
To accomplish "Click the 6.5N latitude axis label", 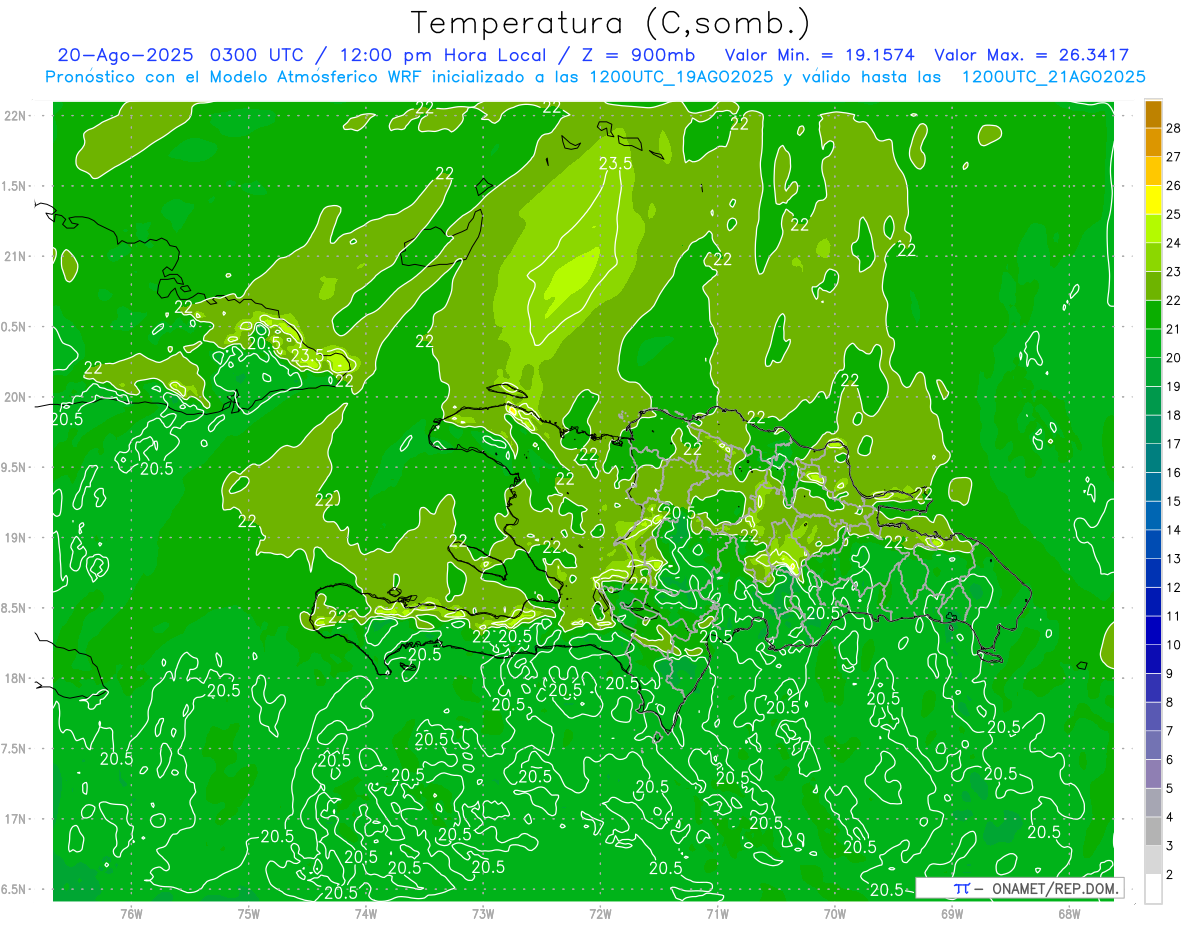I will 15,890.
